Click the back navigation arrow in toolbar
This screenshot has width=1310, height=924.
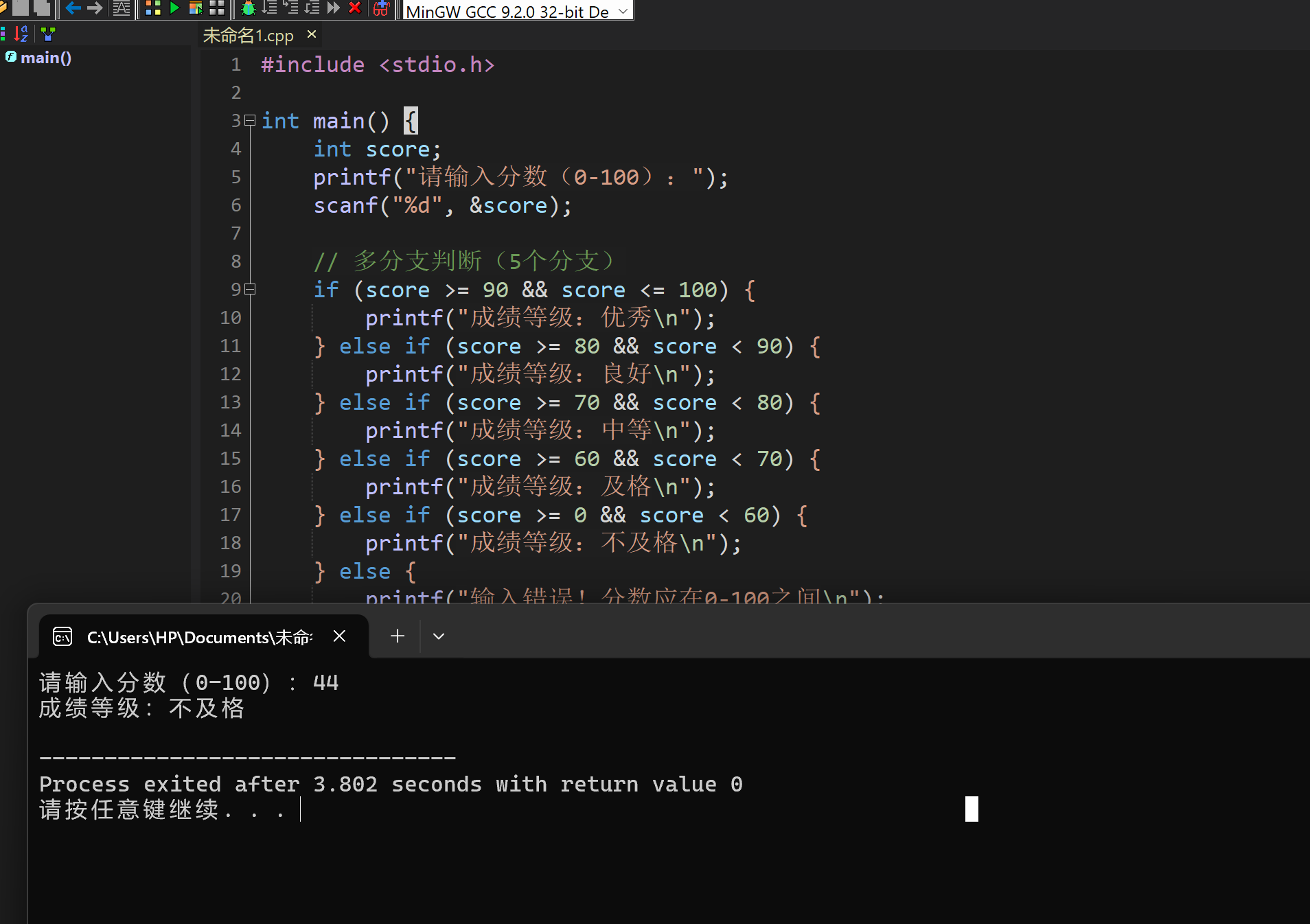pyautogui.click(x=73, y=8)
